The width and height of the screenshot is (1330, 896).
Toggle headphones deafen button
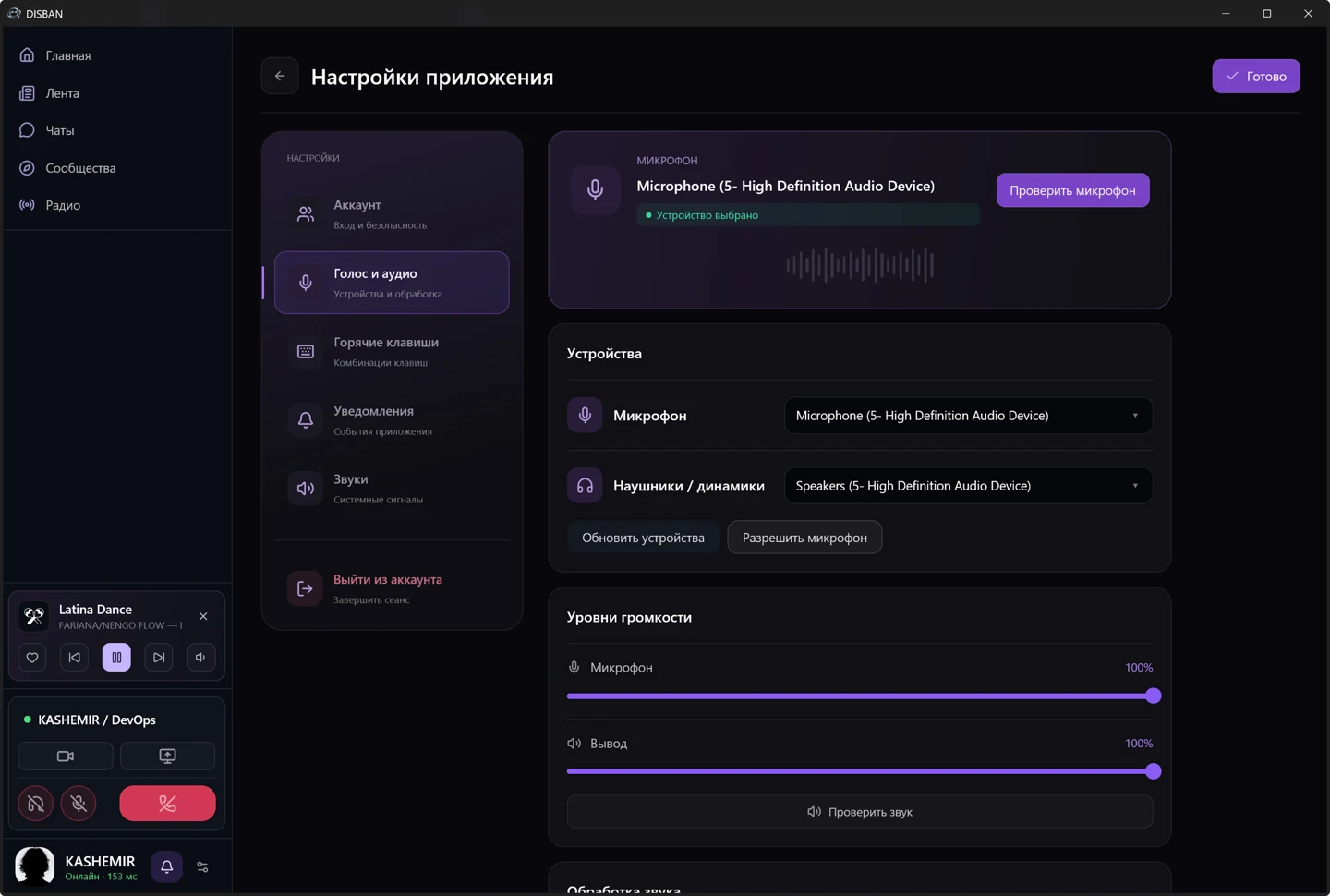pos(36,804)
